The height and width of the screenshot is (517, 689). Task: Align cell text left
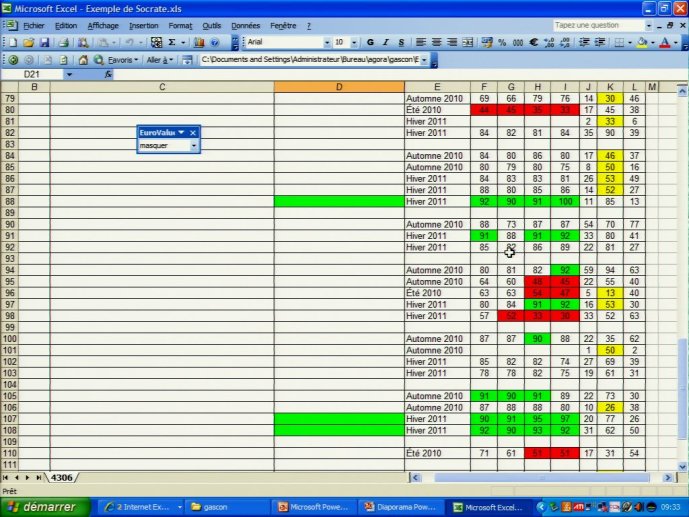[x=421, y=43]
